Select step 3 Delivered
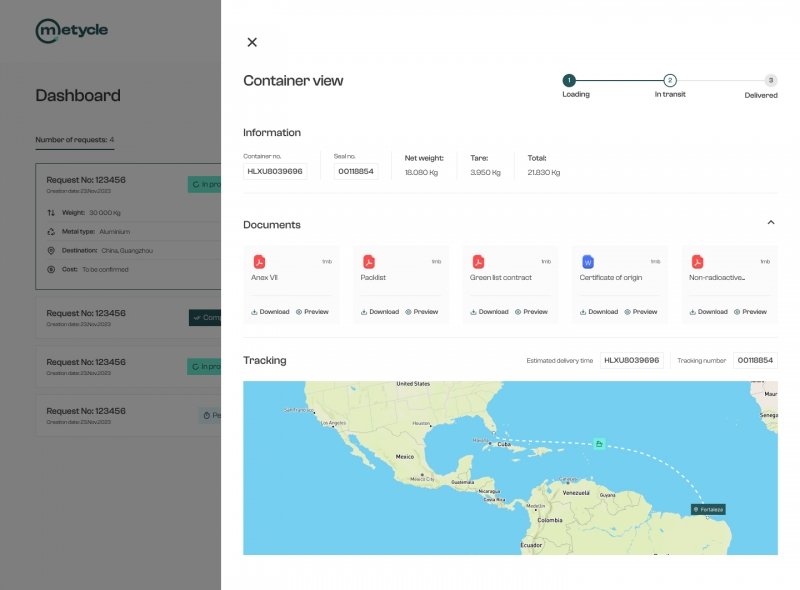The width and height of the screenshot is (800, 590). point(770,80)
